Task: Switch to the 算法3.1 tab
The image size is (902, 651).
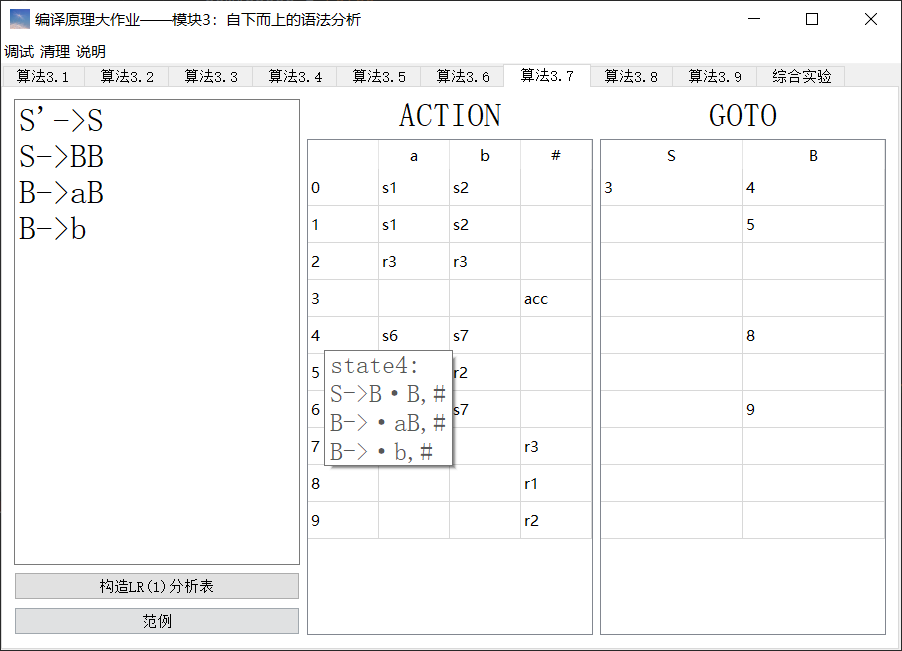Action: click(x=43, y=75)
